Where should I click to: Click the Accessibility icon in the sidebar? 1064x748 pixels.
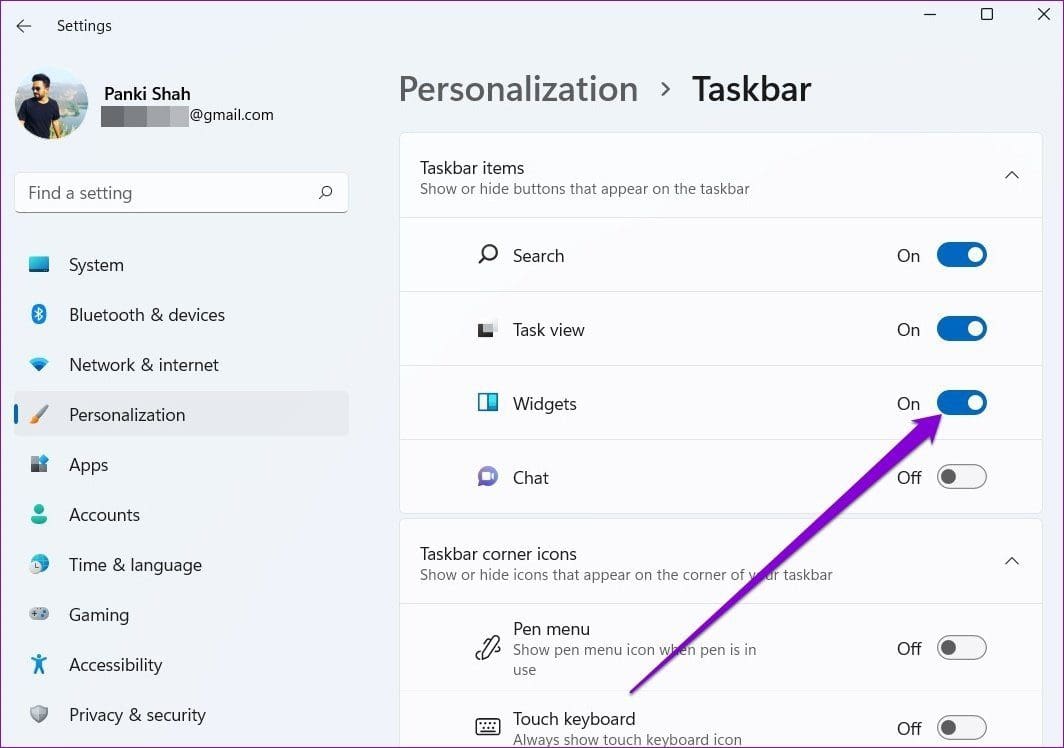[38, 664]
